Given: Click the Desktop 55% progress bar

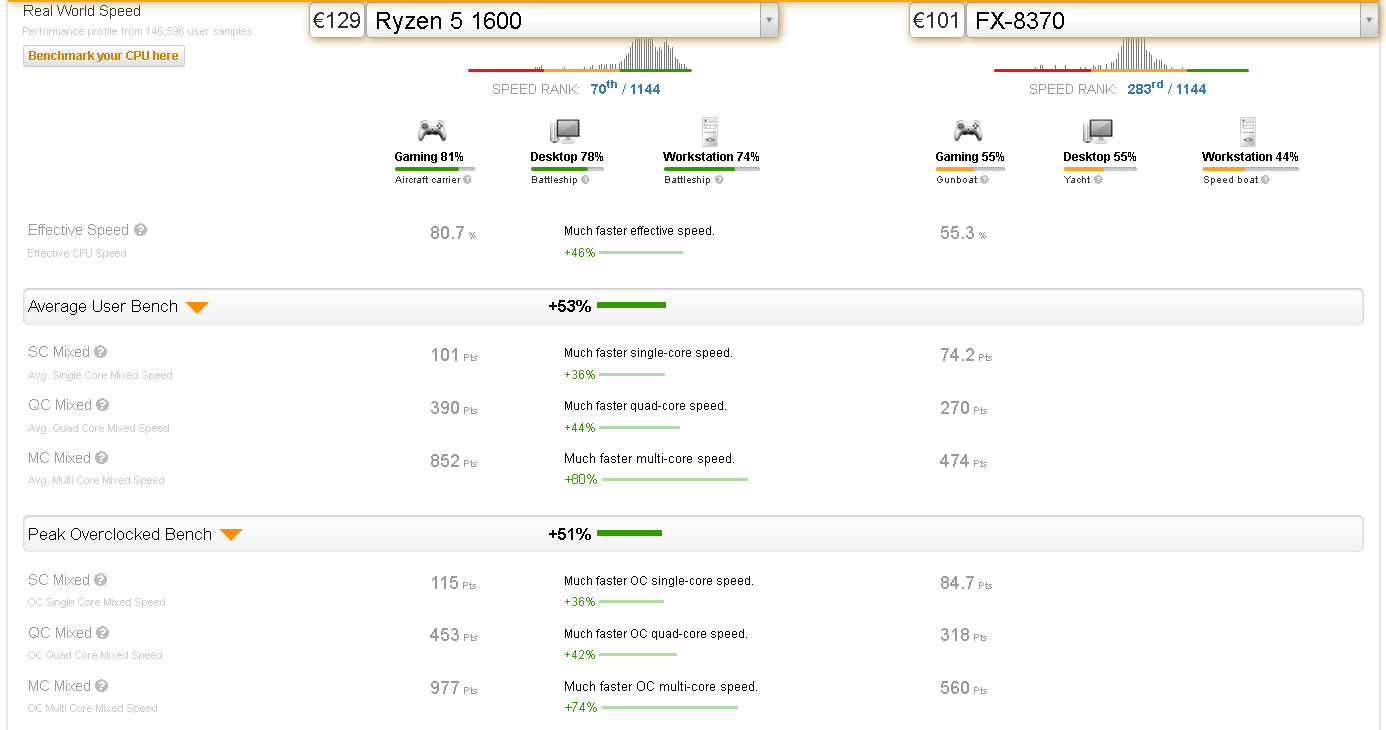Looking at the screenshot, I should (1100, 169).
